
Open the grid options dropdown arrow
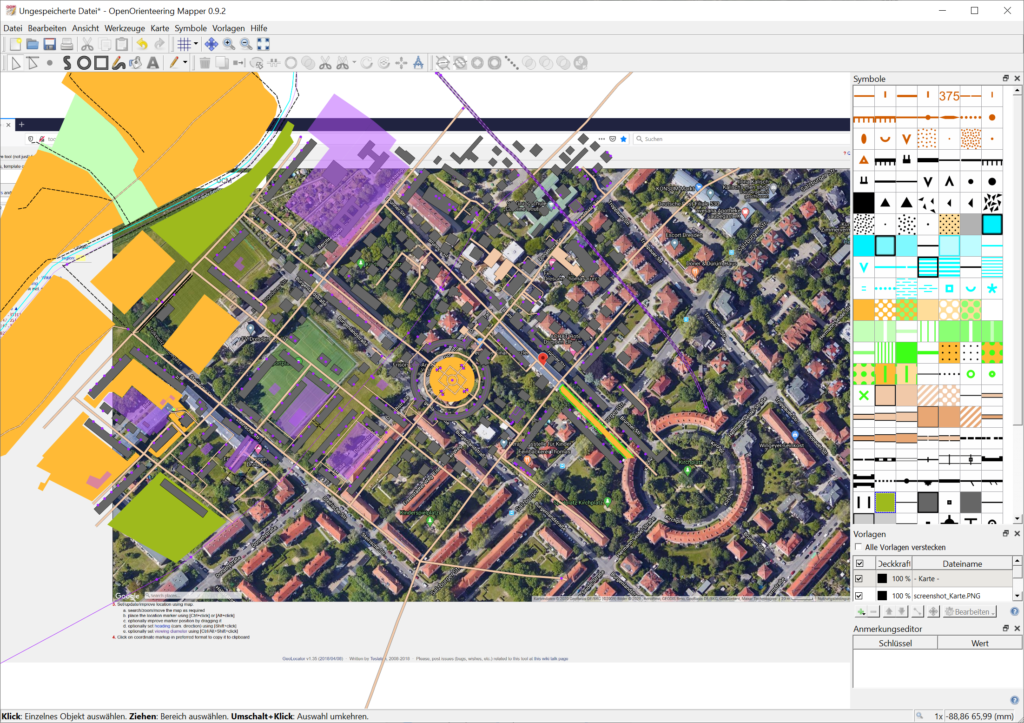196,44
